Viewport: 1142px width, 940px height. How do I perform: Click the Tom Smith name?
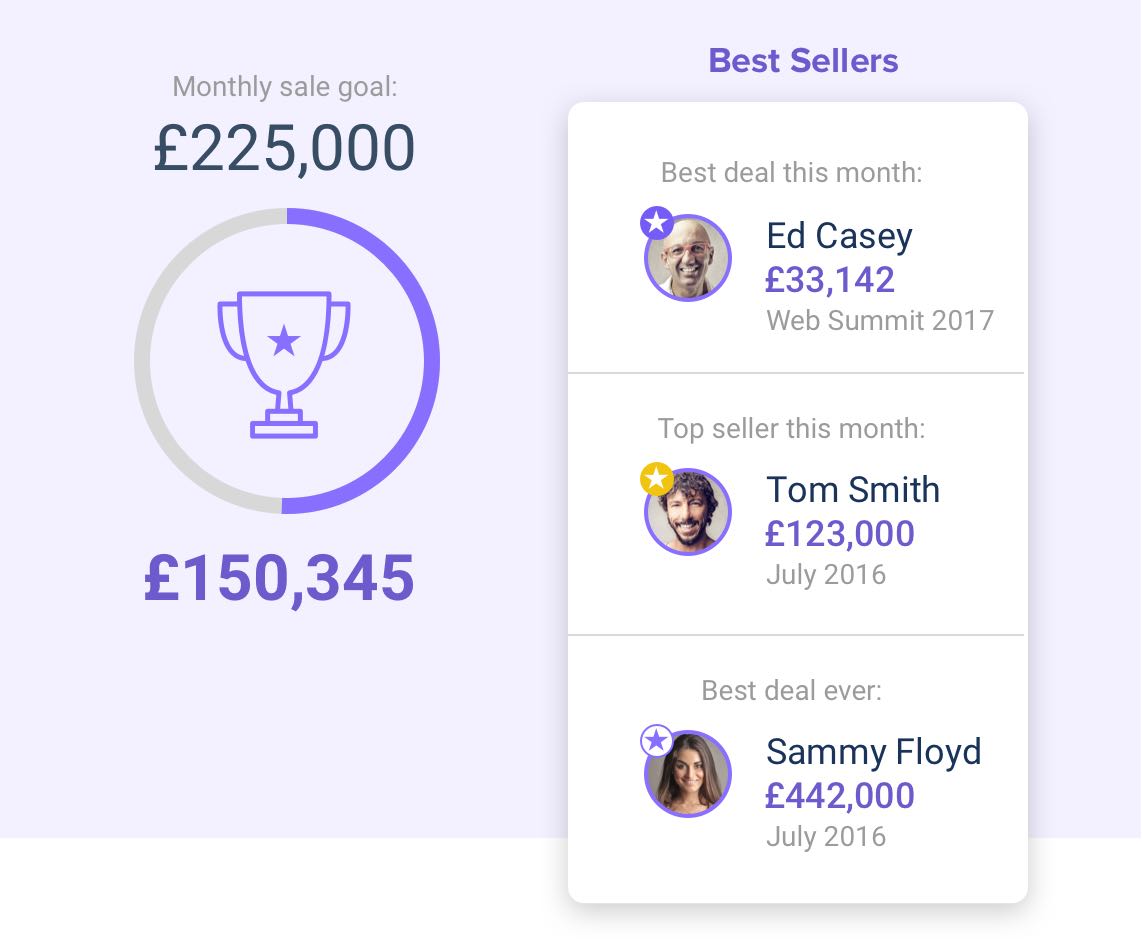tap(853, 489)
